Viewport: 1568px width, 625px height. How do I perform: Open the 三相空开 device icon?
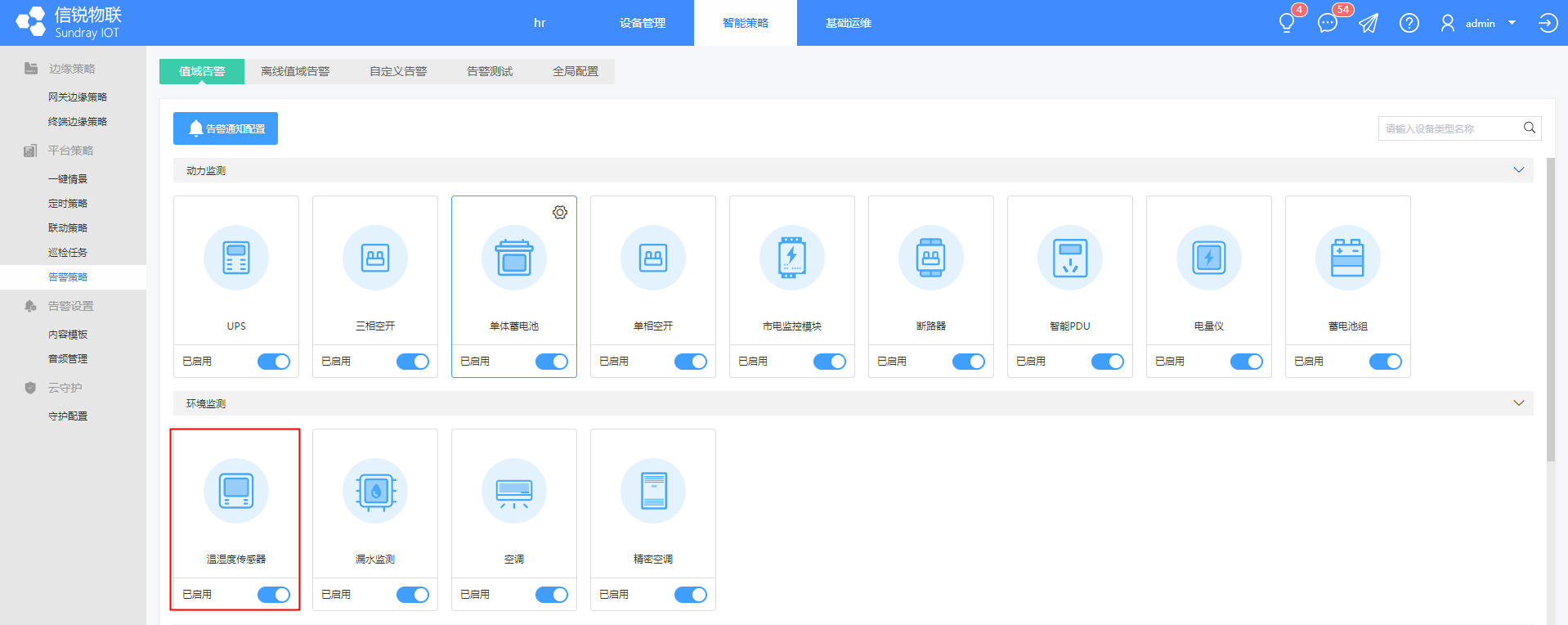[375, 258]
